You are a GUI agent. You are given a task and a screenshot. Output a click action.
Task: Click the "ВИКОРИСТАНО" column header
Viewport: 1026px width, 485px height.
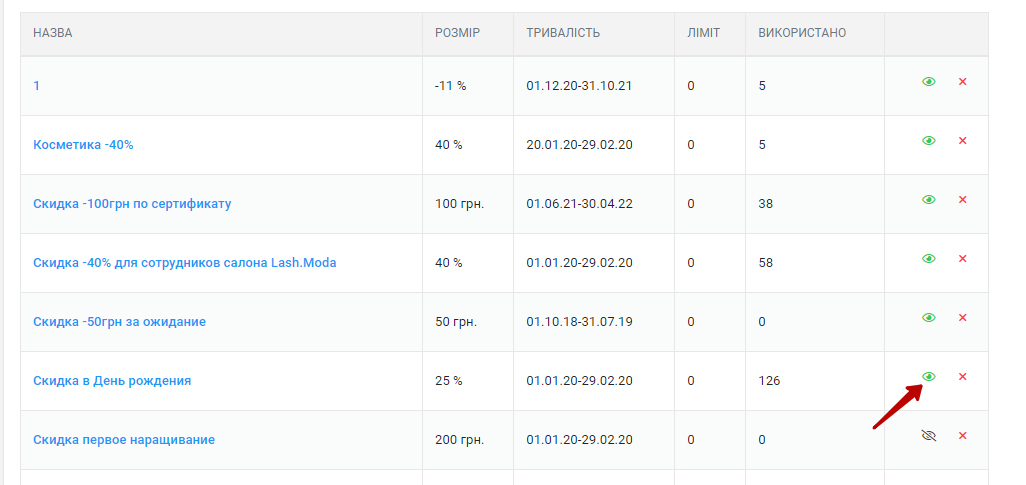[x=802, y=33]
